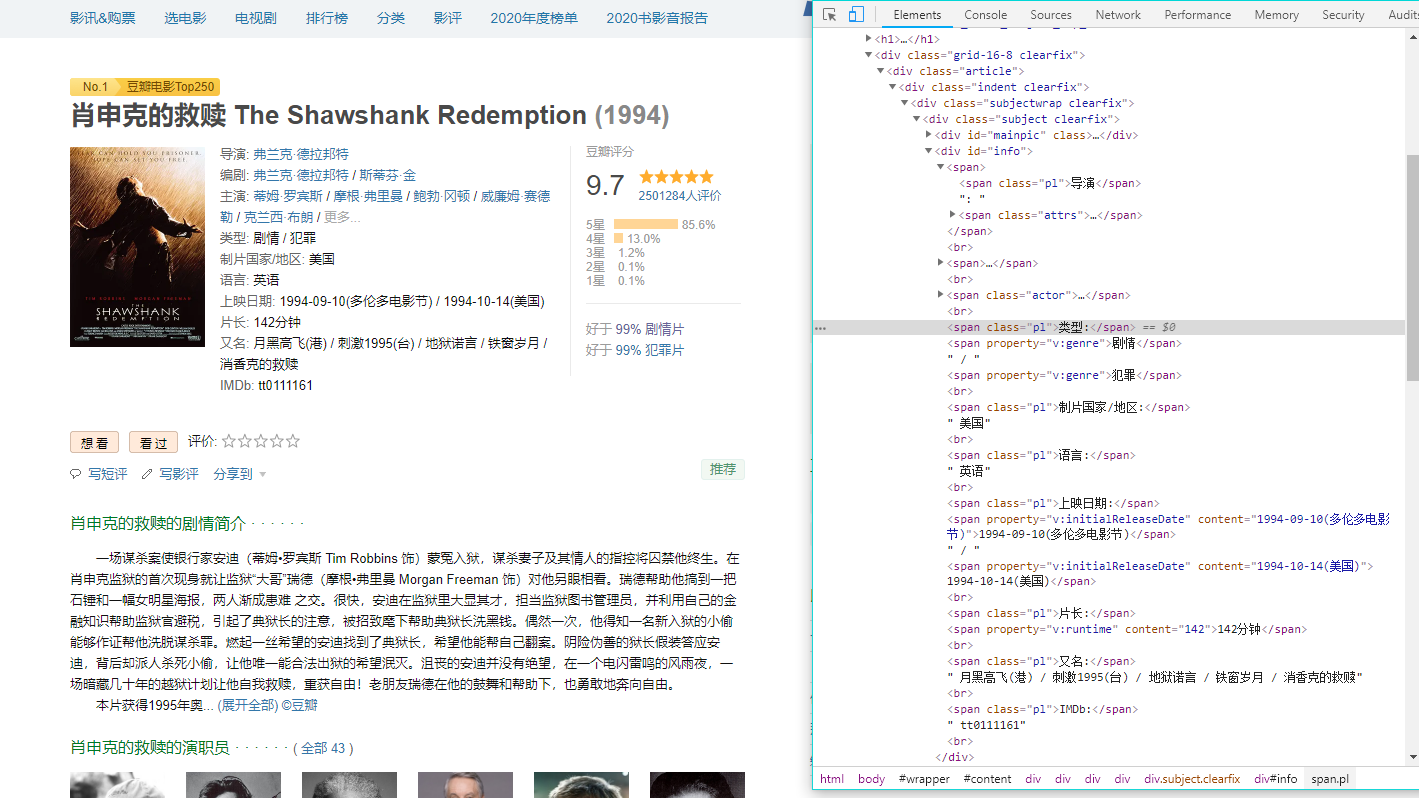The width and height of the screenshot is (1419, 798).
Task: Select the Security tab
Action: 1343,15
